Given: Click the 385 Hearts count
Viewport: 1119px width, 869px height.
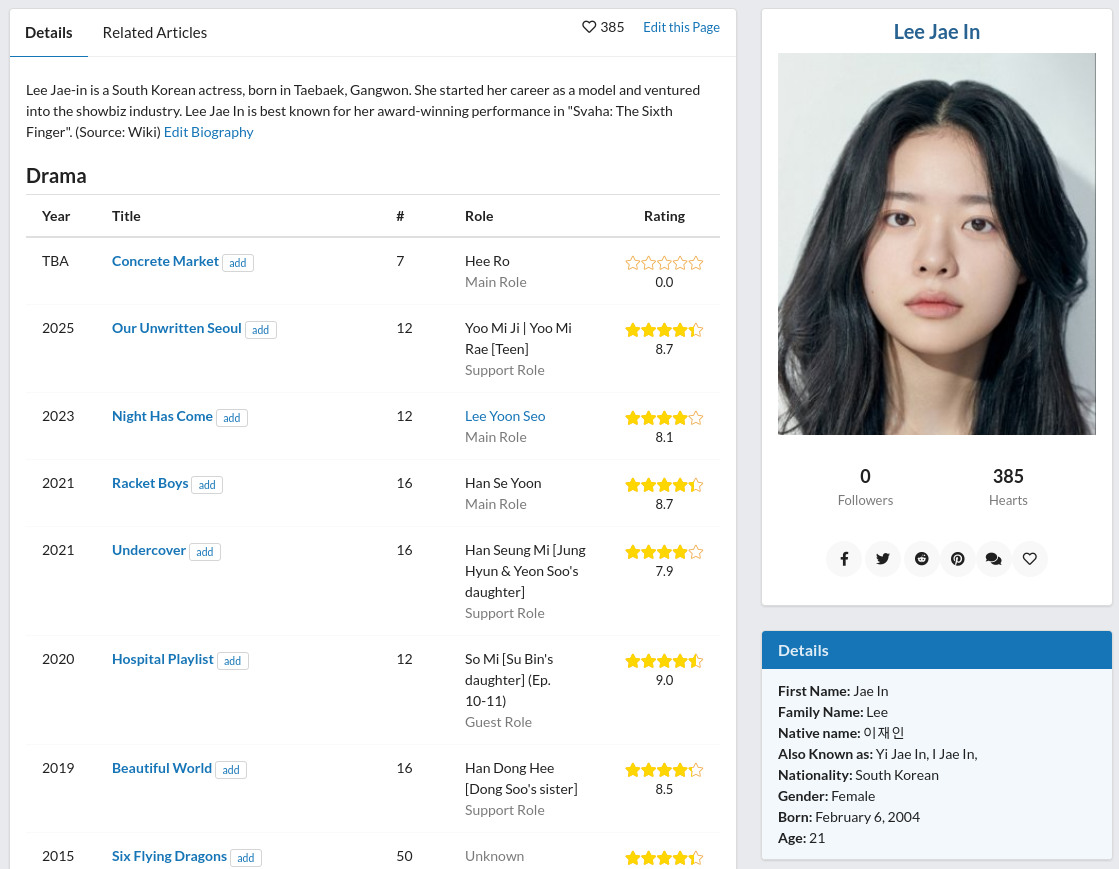Looking at the screenshot, I should point(1008,487).
